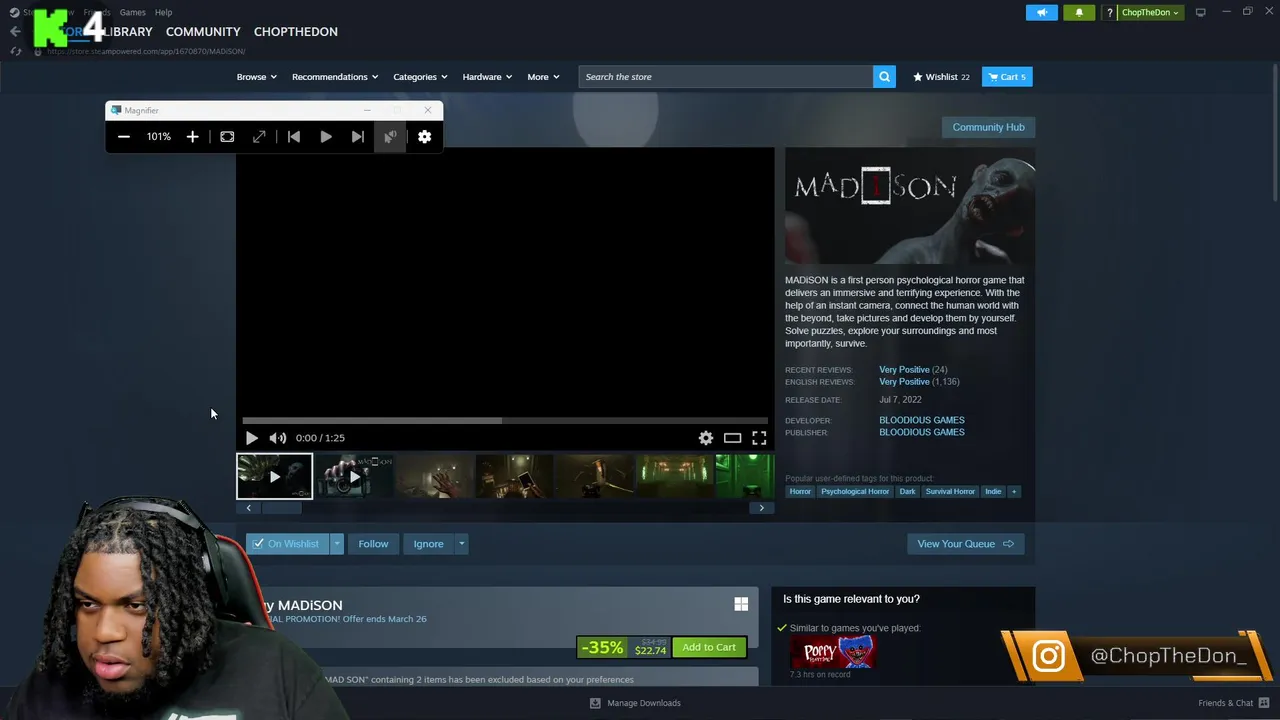Add MADiSON to cart

[x=709, y=647]
